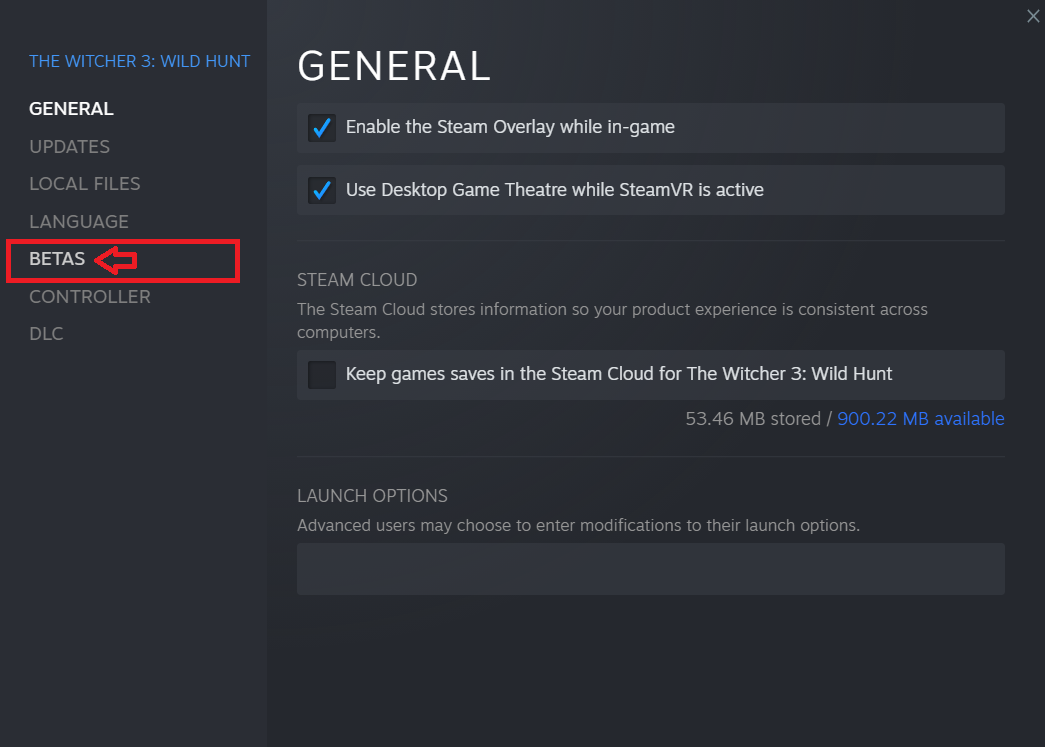
Task: Select the GENERAL item in the sidebar
Action: (x=71, y=109)
